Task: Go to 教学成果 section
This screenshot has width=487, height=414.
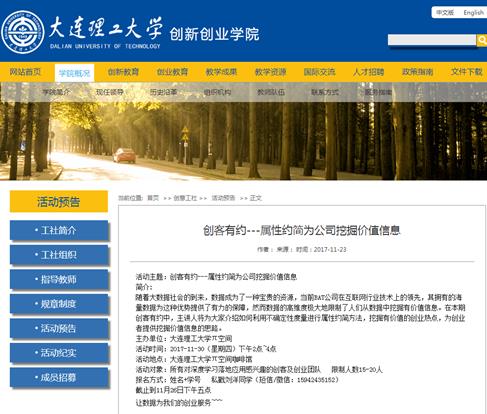Action: (221, 72)
